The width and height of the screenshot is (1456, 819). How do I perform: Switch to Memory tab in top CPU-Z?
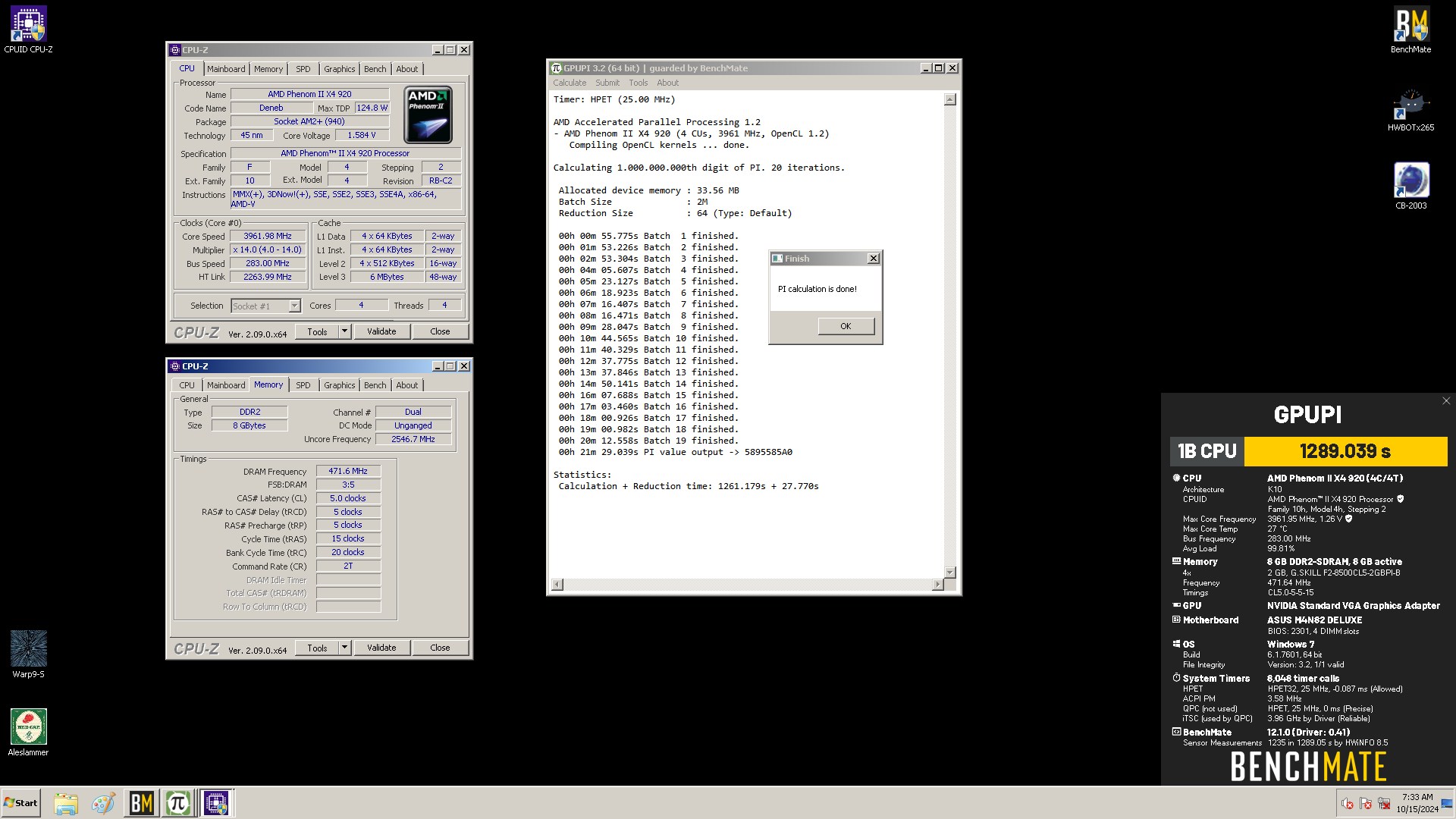tap(268, 69)
